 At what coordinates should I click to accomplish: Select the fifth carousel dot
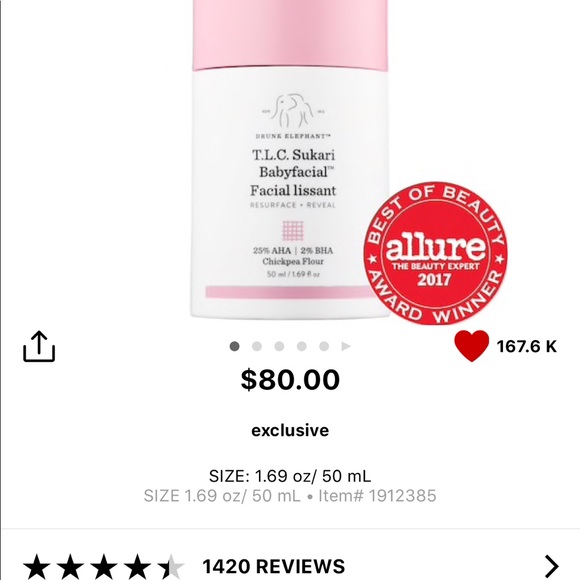(x=324, y=346)
